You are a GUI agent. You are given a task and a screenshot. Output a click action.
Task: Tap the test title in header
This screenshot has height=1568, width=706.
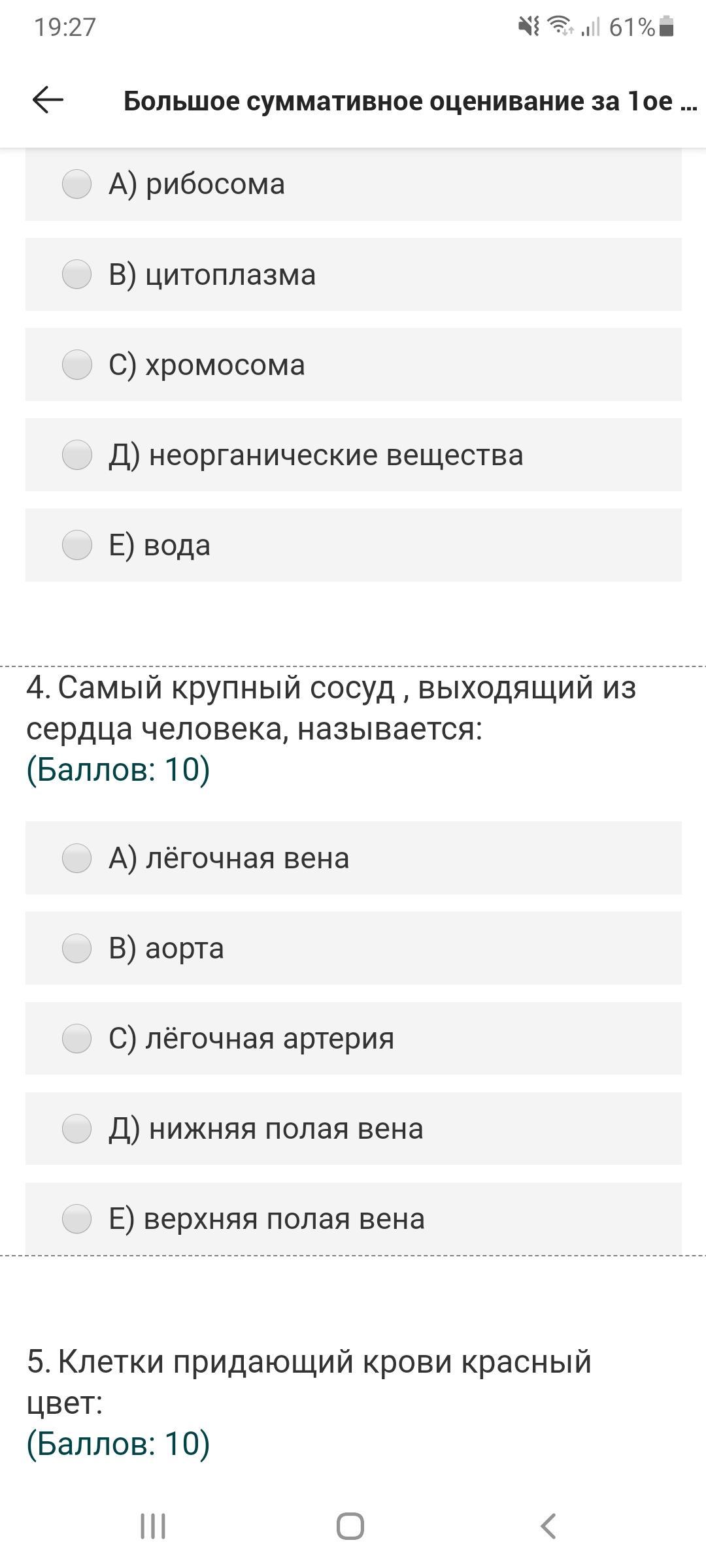point(410,101)
